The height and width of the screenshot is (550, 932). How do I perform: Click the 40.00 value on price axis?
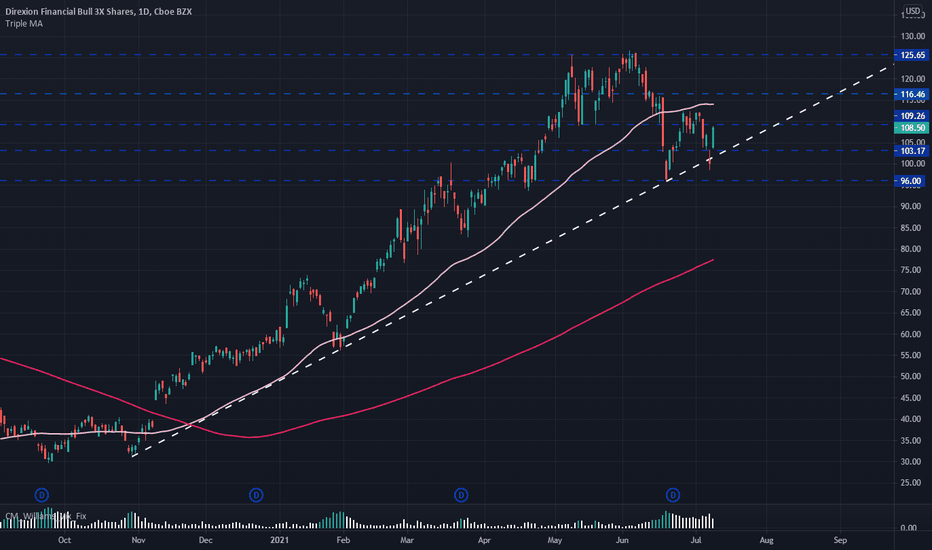pos(913,419)
